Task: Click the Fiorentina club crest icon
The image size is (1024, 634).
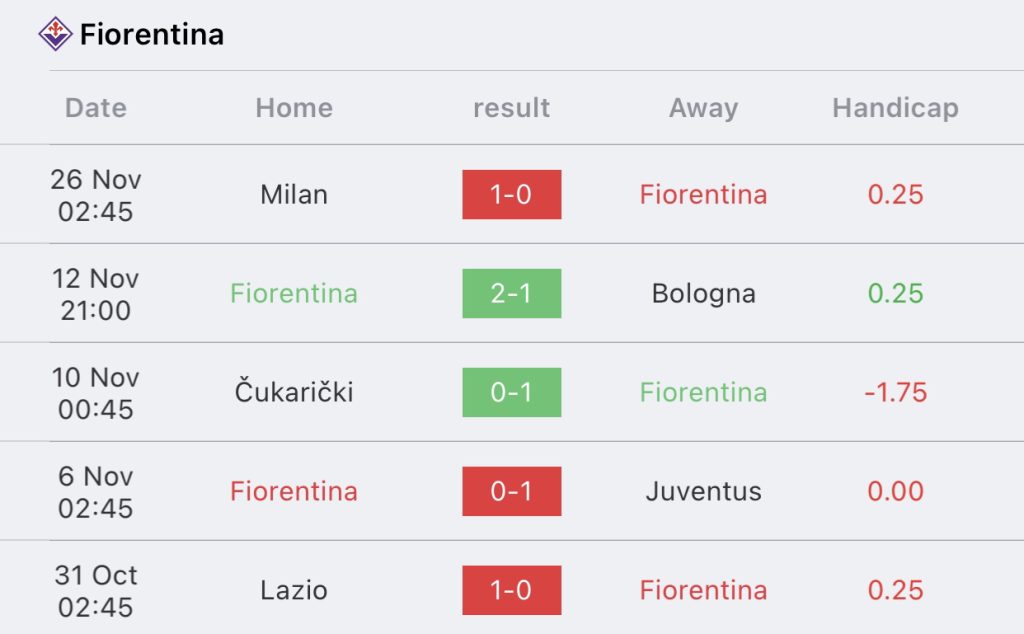Action: click(x=56, y=34)
